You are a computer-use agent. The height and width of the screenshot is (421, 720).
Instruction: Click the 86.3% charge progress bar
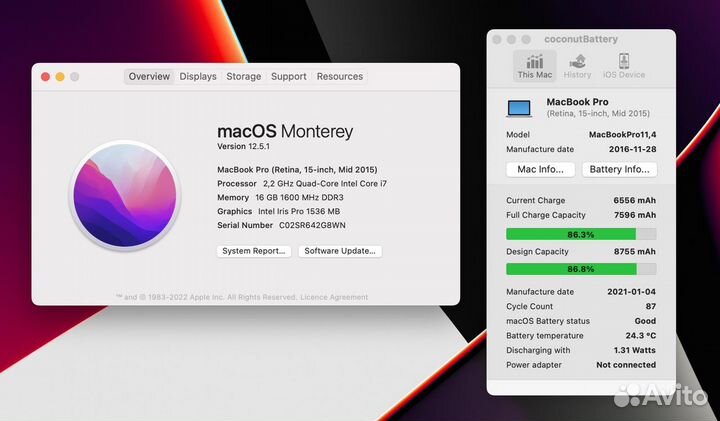point(581,235)
